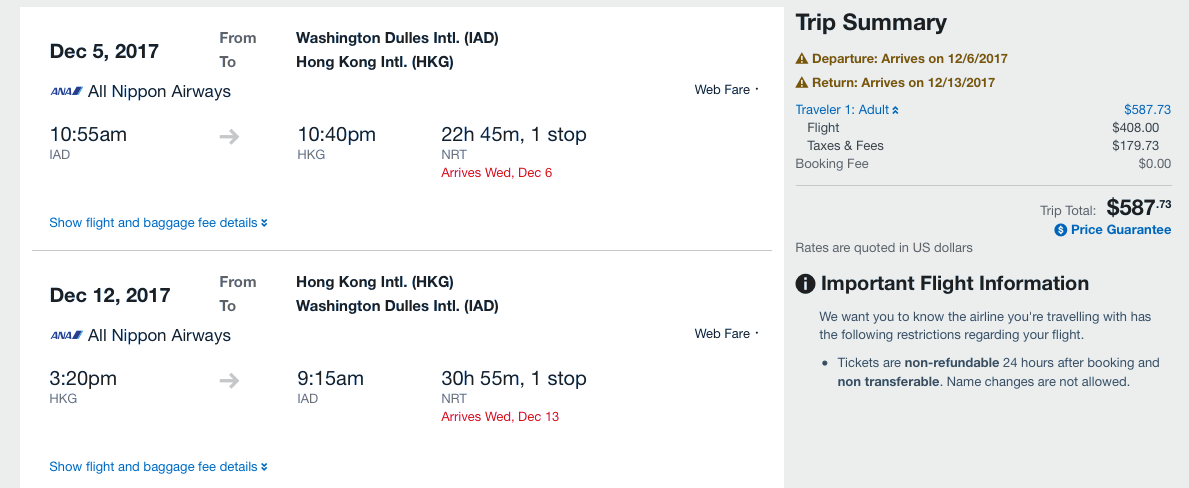Click the Trip Summary heading
This screenshot has height=488, width=1189.
pyautogui.click(x=871, y=23)
